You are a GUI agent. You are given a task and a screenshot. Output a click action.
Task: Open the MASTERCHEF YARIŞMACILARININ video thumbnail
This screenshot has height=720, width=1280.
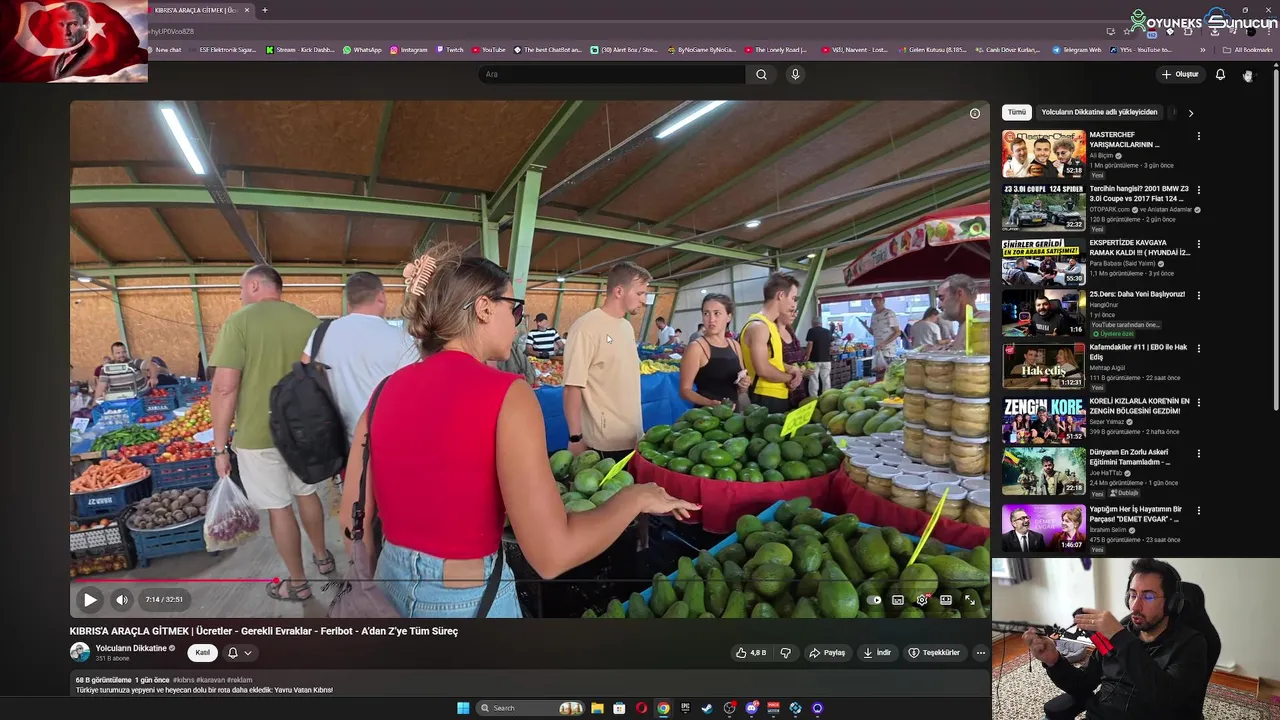(x=1044, y=154)
